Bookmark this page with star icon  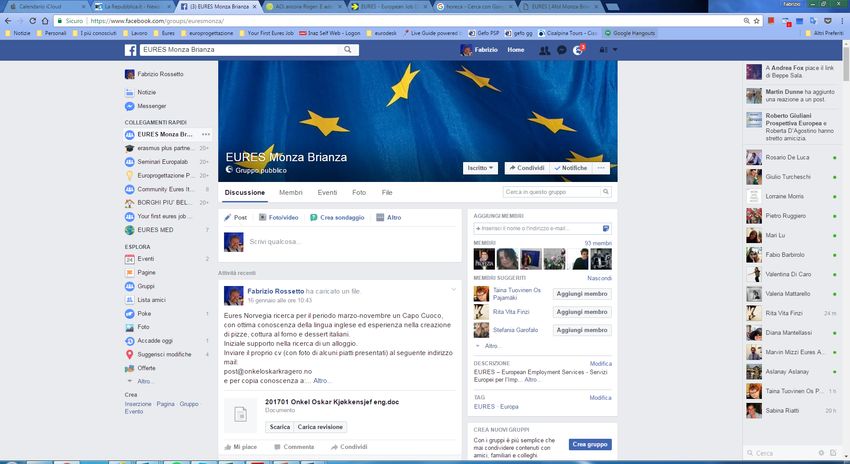(756, 21)
